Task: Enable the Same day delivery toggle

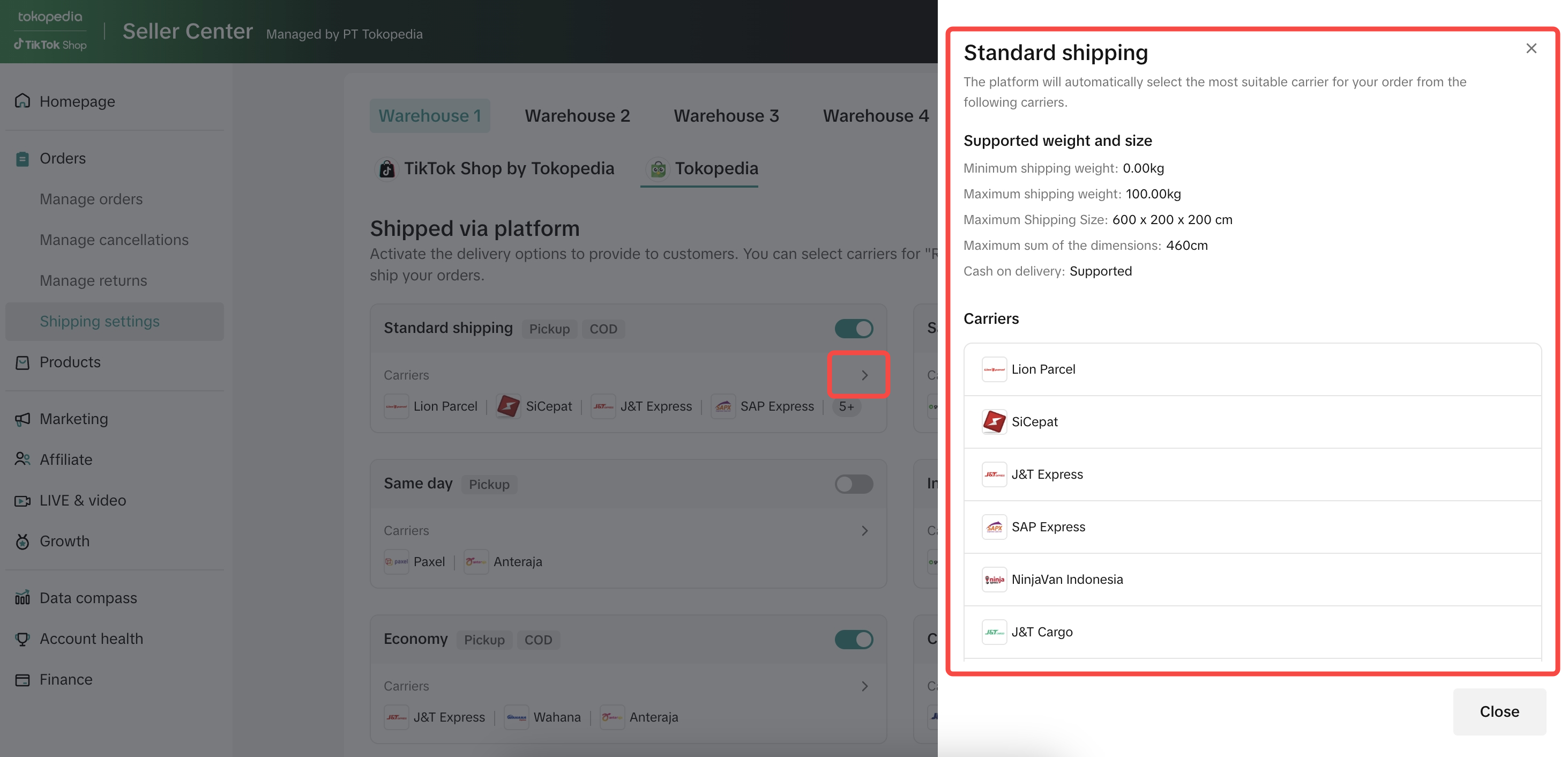Action: click(x=853, y=484)
